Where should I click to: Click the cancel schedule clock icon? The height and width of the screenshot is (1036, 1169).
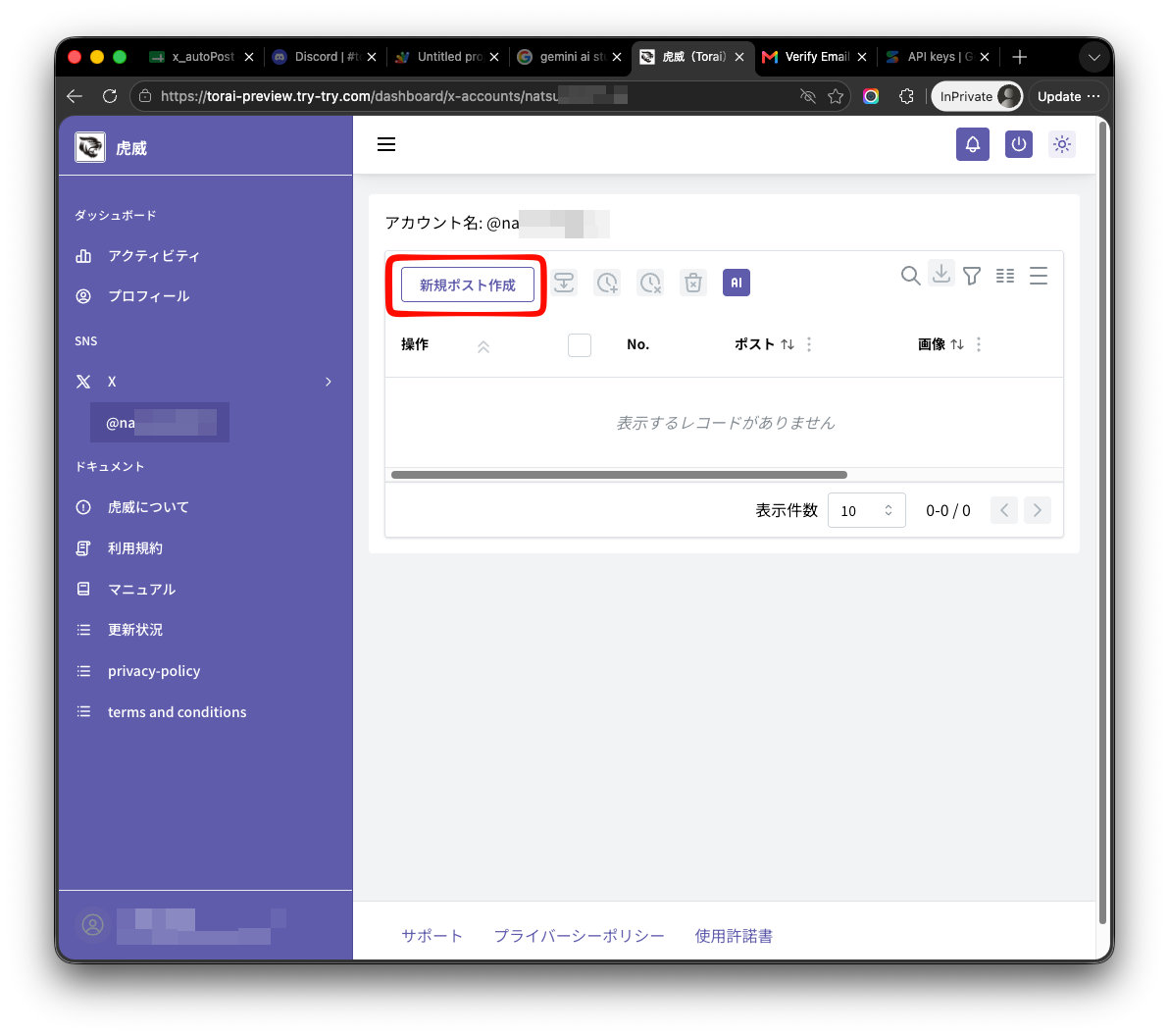tap(650, 283)
